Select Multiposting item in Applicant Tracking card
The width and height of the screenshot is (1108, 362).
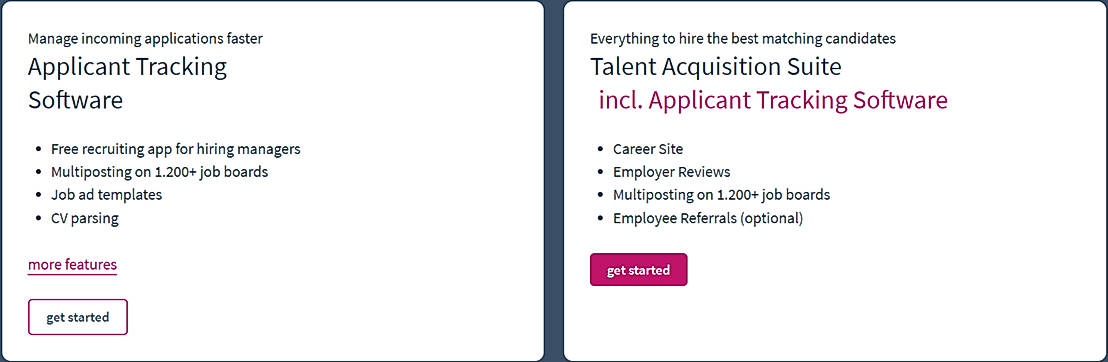tap(160, 172)
